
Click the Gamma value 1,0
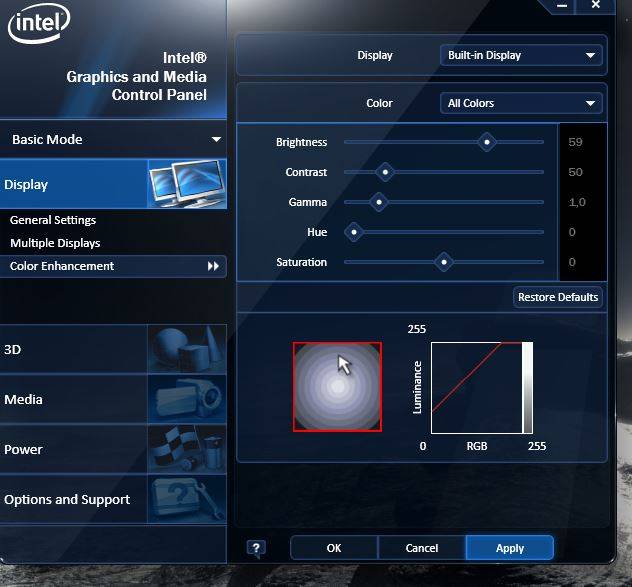click(577, 202)
